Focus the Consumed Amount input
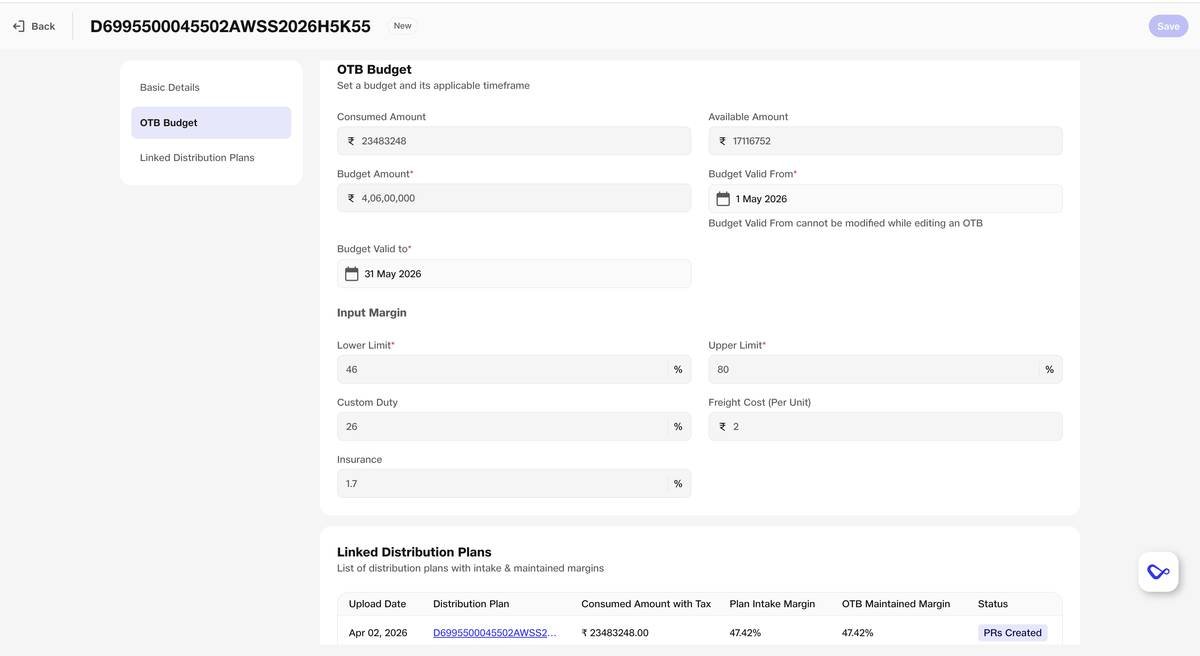Viewport: 1200px width, 656px height. click(514, 141)
